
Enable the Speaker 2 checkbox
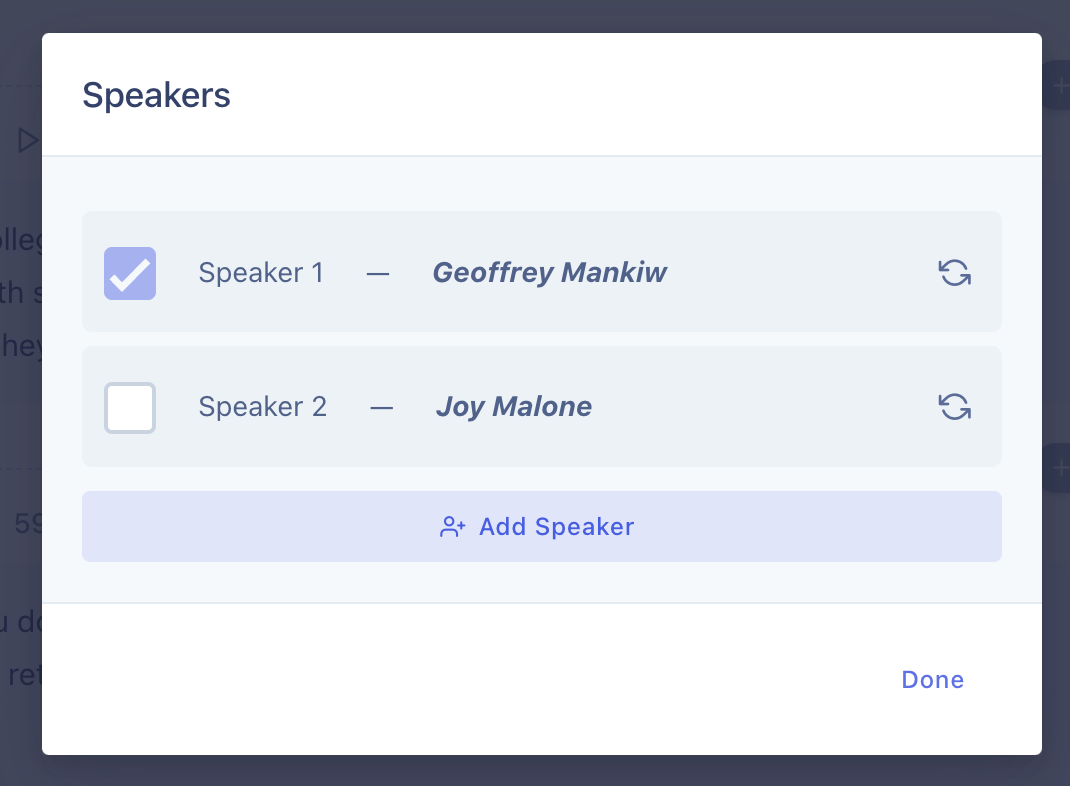click(130, 407)
